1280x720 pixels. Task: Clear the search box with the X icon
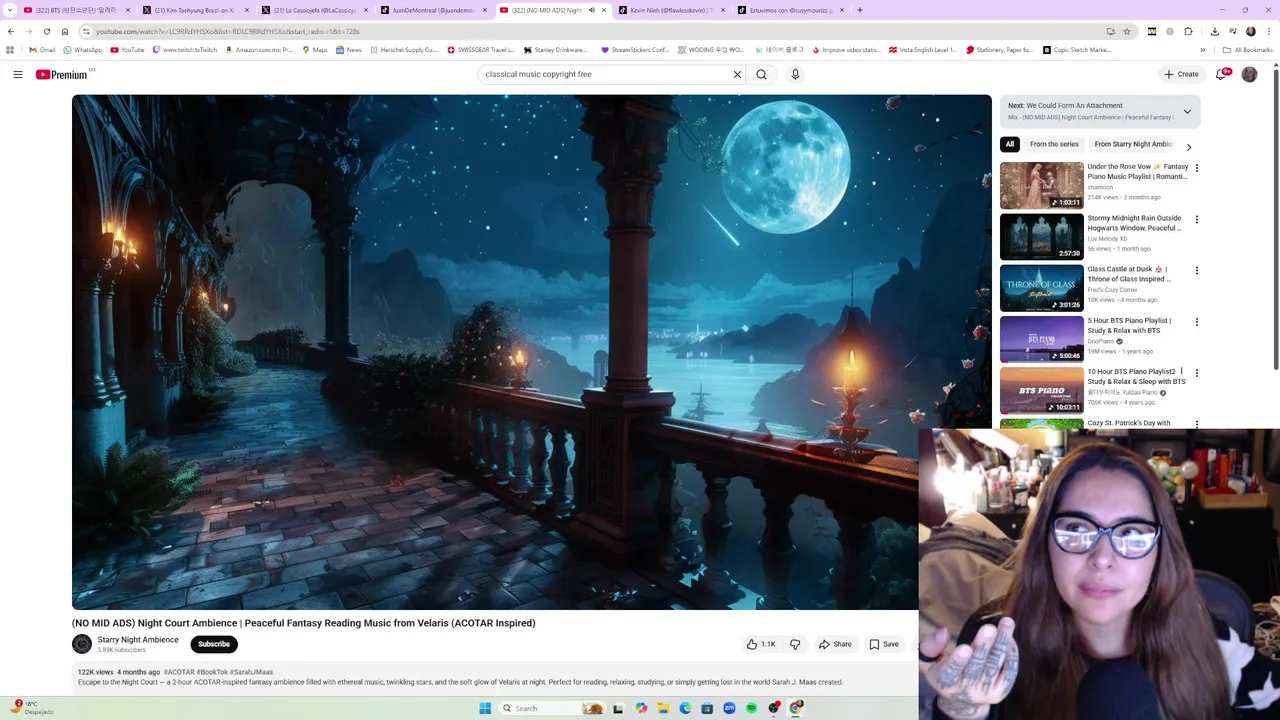pos(737,74)
